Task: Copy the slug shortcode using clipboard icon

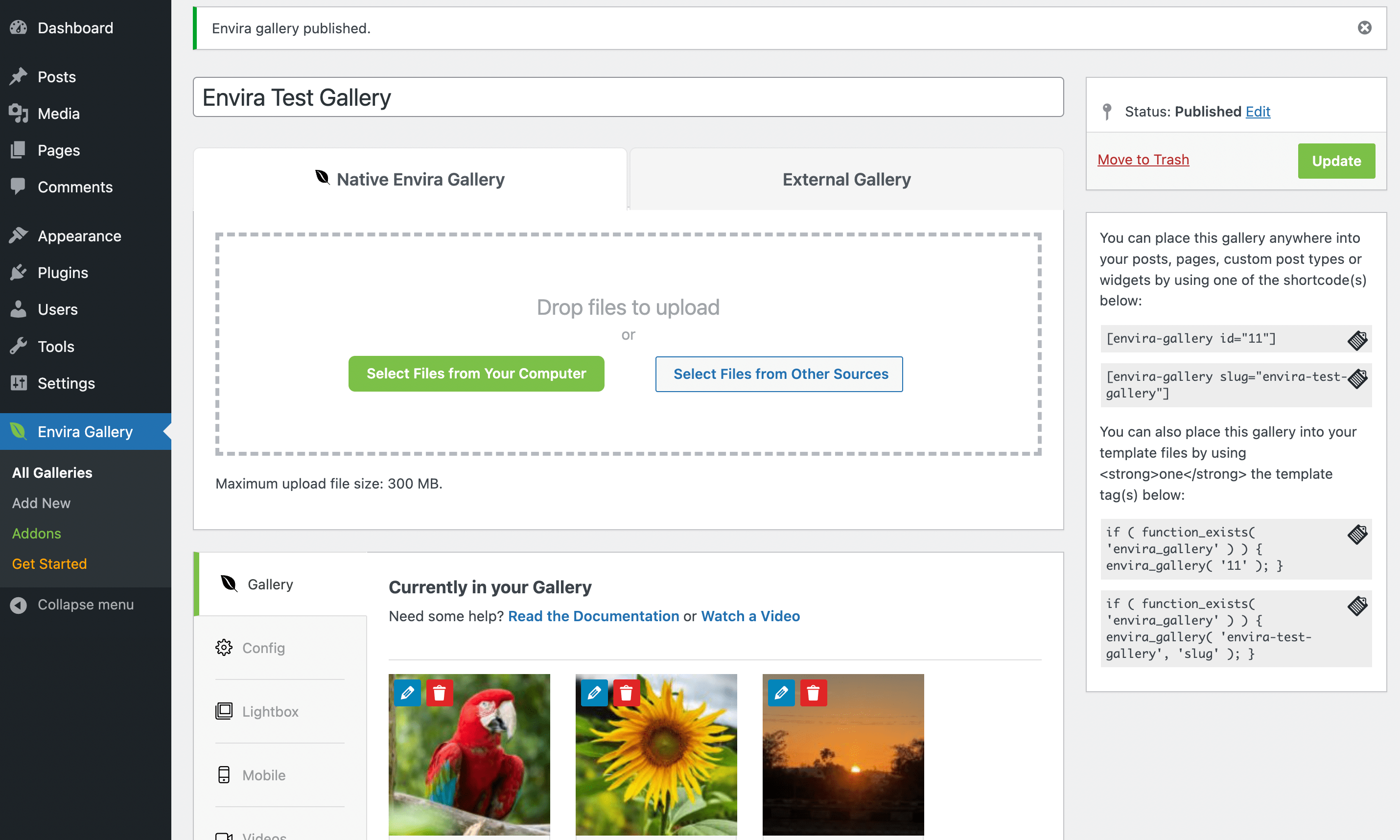Action: (1357, 378)
